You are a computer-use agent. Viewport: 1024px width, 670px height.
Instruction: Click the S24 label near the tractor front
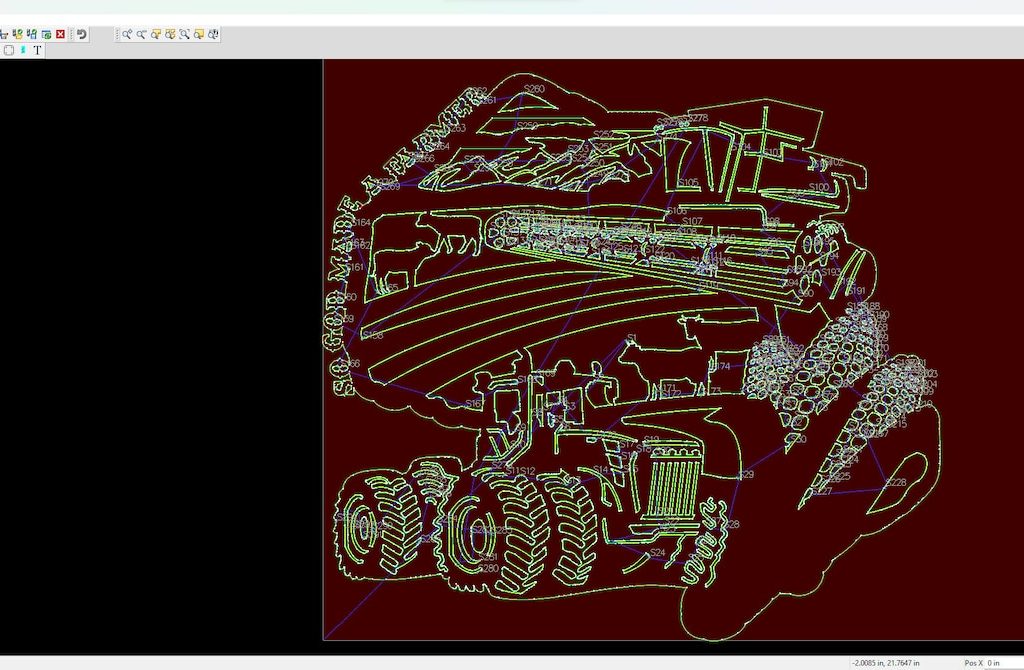657,552
